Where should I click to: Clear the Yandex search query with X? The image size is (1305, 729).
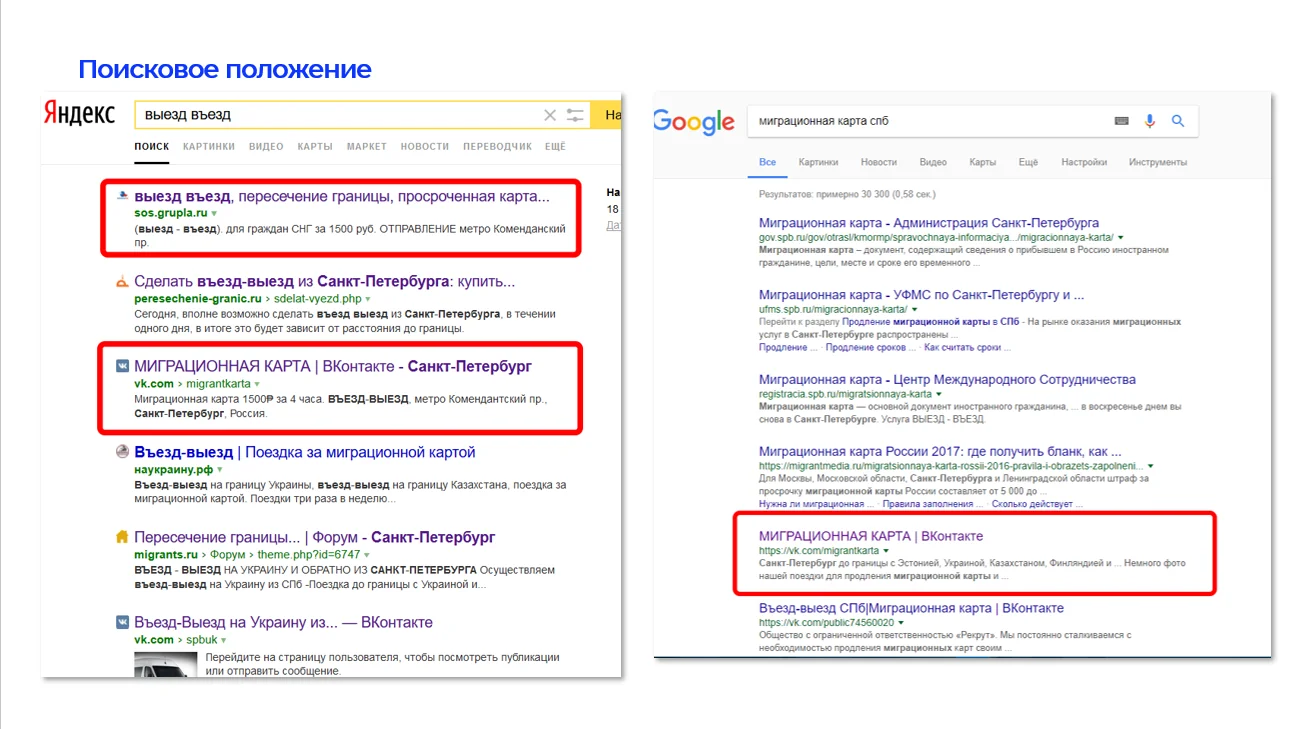click(549, 115)
